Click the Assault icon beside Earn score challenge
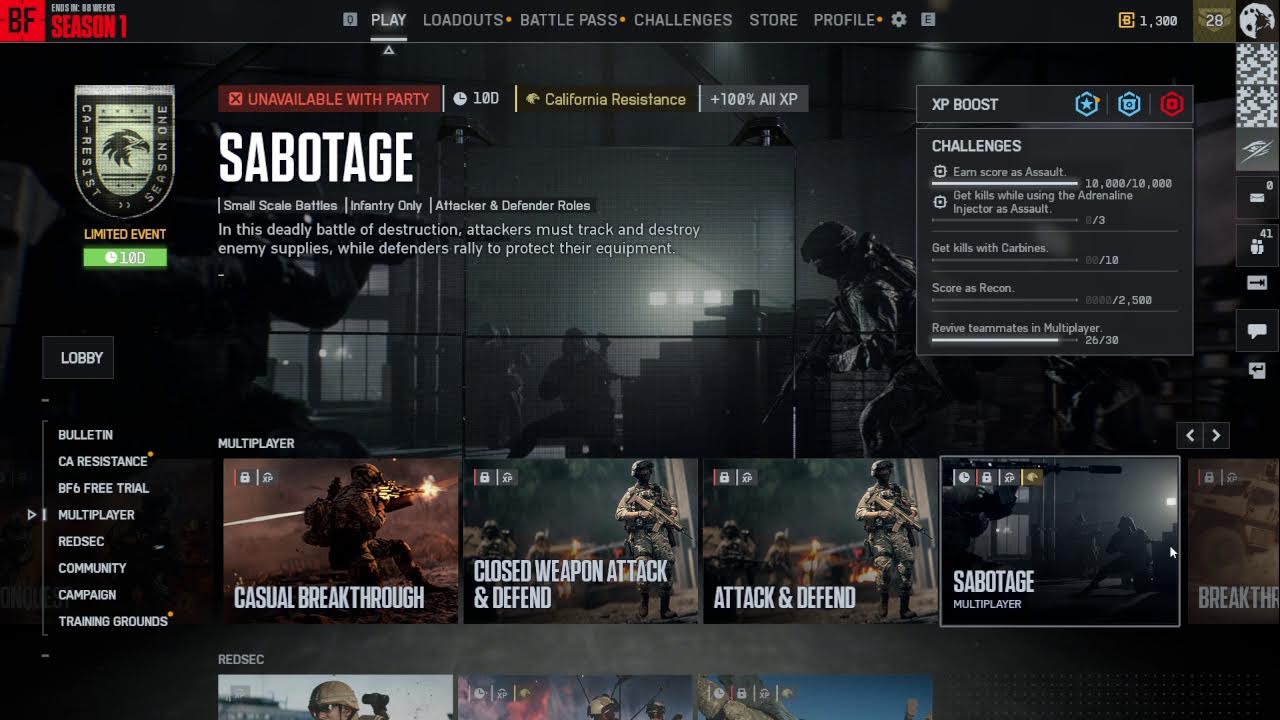Image resolution: width=1280 pixels, height=720 pixels. tap(939, 172)
